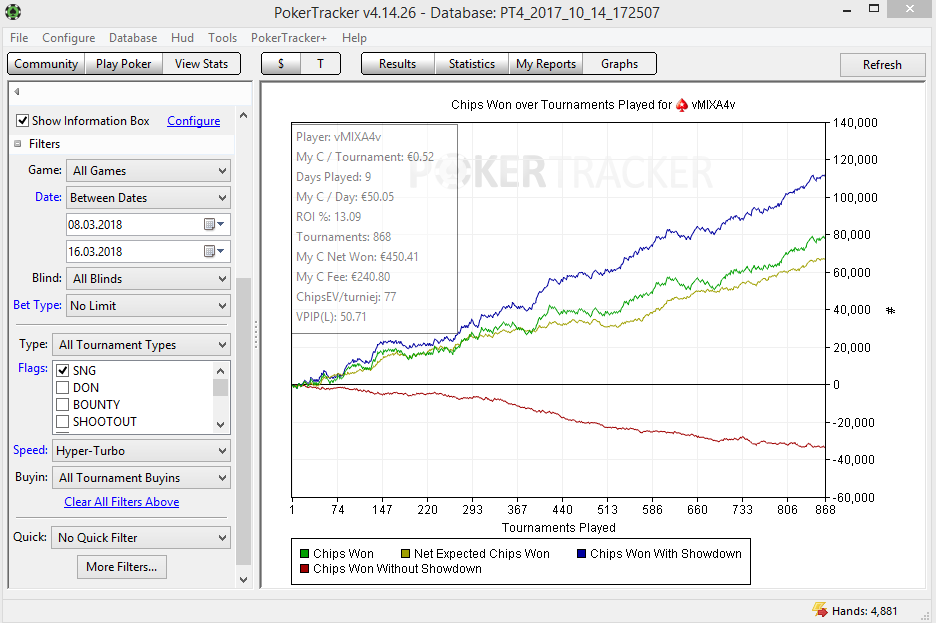The image size is (936, 623).
Task: Open the Configure menu
Action: coord(69,38)
